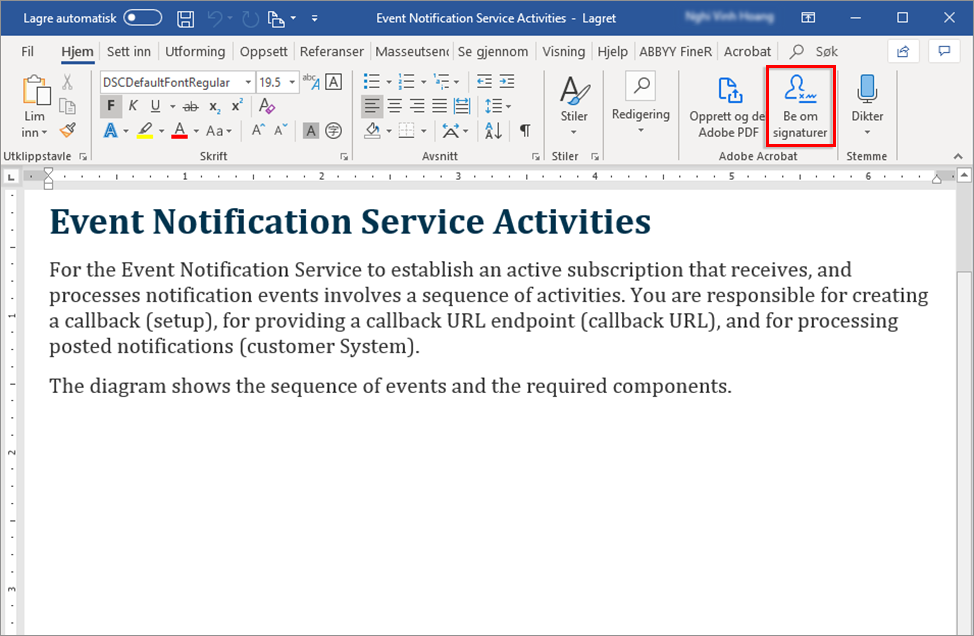
Task: Open the Aa change case dropdown
Action: (x=219, y=131)
